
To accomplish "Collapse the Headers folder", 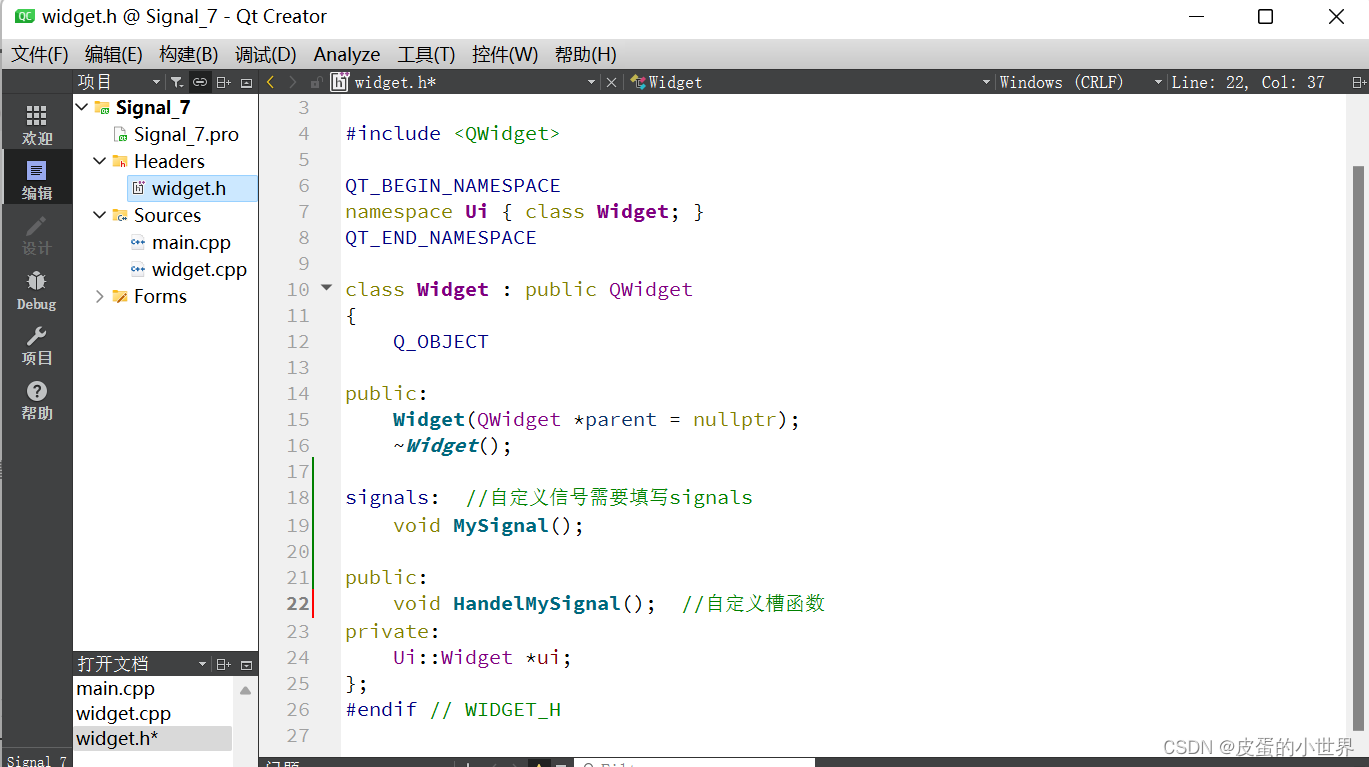I will [x=100, y=161].
